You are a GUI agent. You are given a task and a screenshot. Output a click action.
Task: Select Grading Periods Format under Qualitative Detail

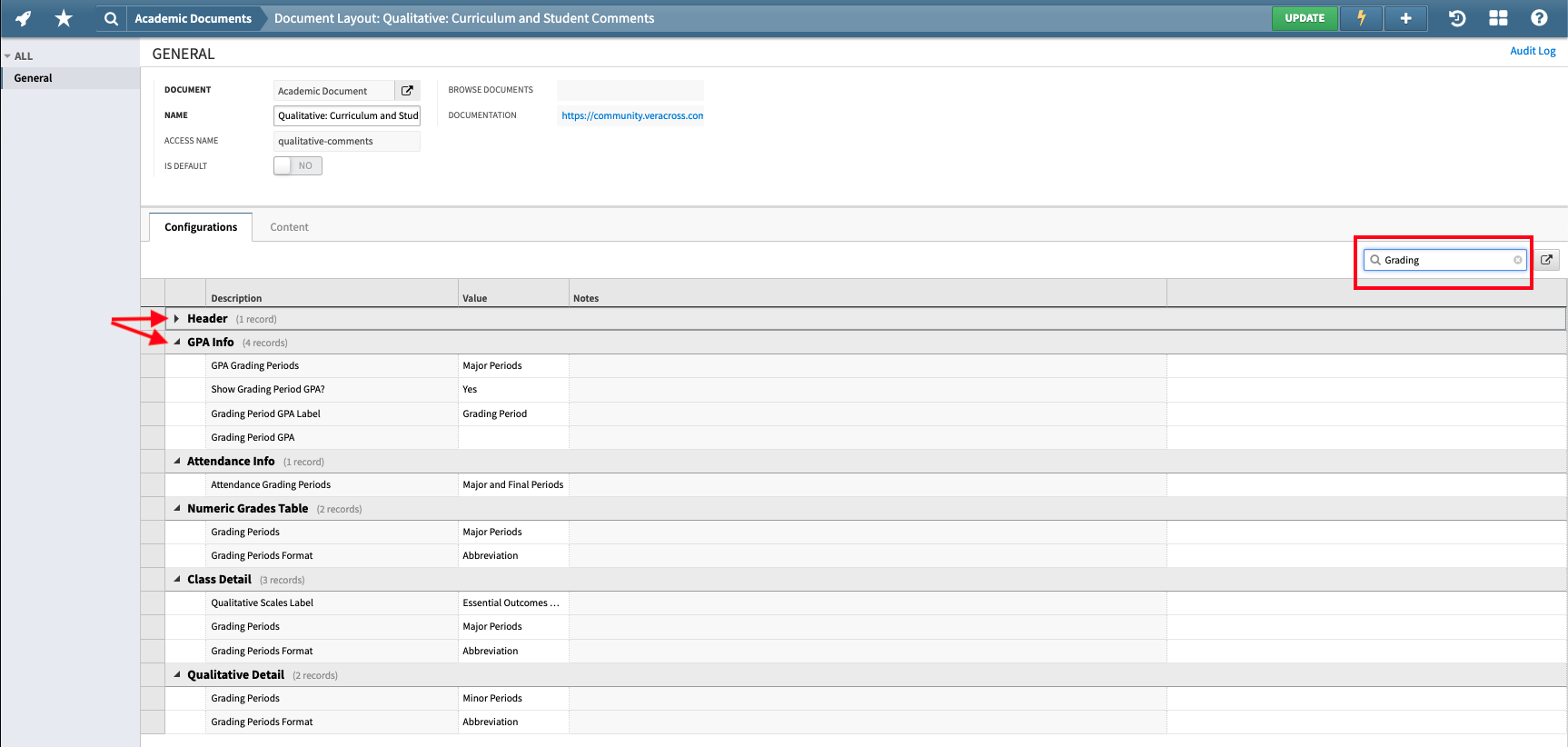coord(854,722)
